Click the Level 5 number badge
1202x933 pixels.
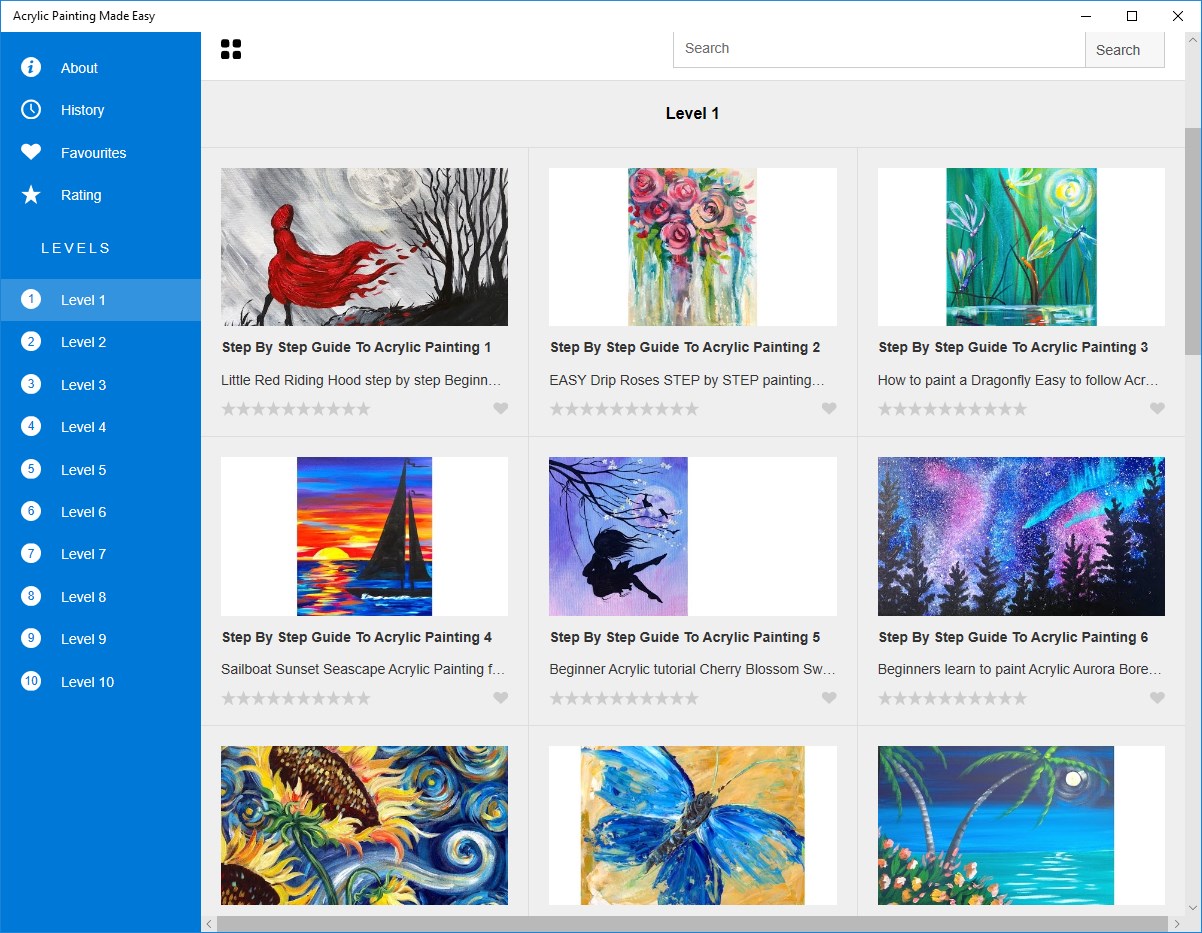tap(31, 469)
